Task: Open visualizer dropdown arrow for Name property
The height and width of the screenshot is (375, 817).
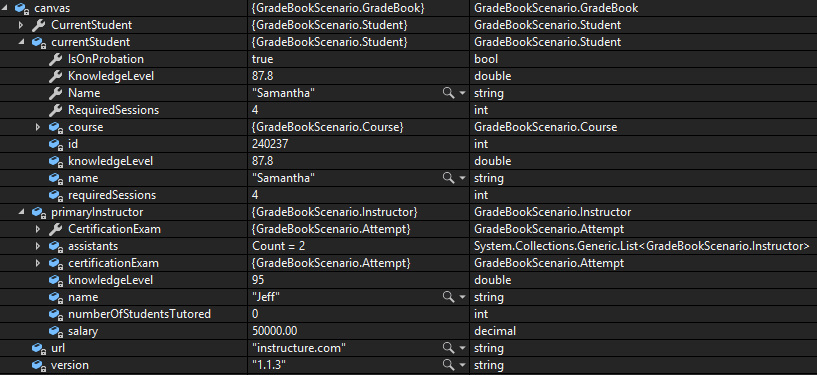Action: (x=462, y=93)
